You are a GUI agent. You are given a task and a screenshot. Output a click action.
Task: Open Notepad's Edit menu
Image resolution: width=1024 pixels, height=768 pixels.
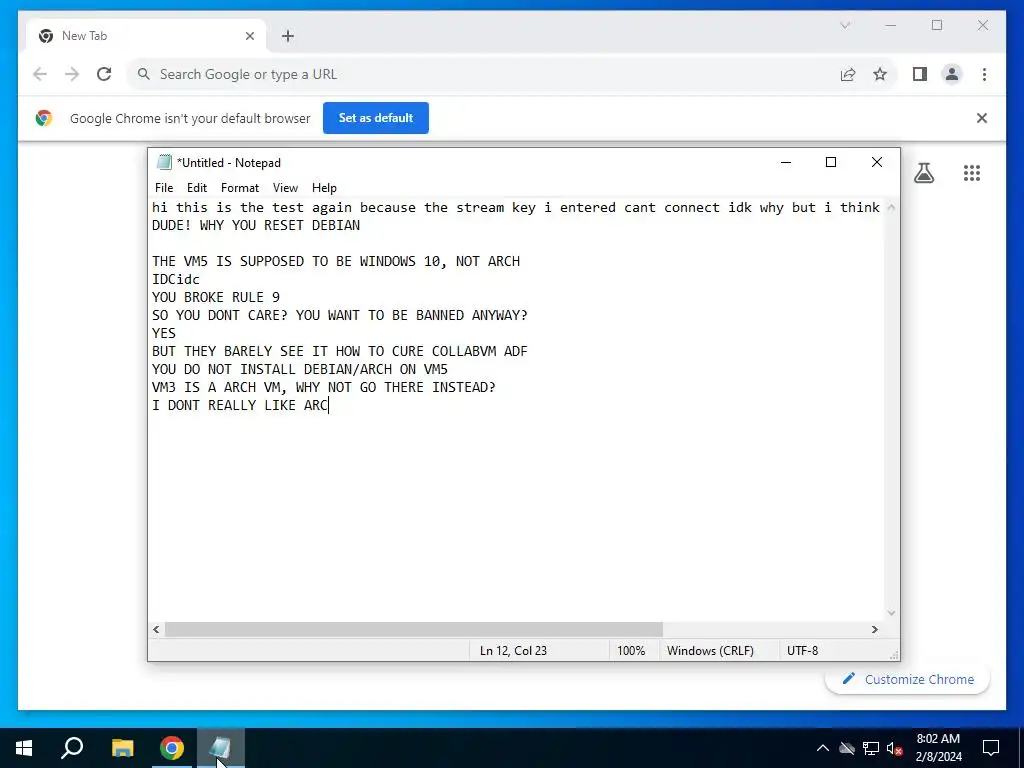(197, 188)
